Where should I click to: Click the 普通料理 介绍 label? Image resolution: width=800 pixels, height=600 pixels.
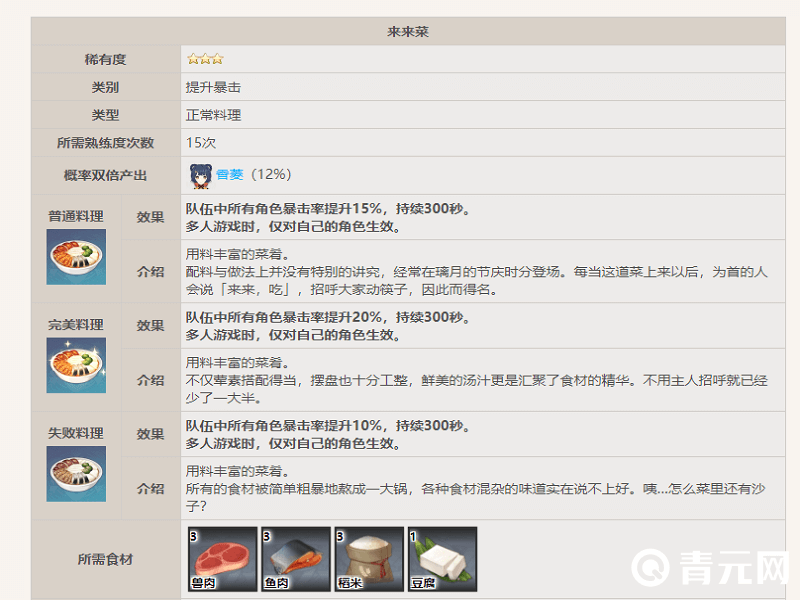[151, 271]
